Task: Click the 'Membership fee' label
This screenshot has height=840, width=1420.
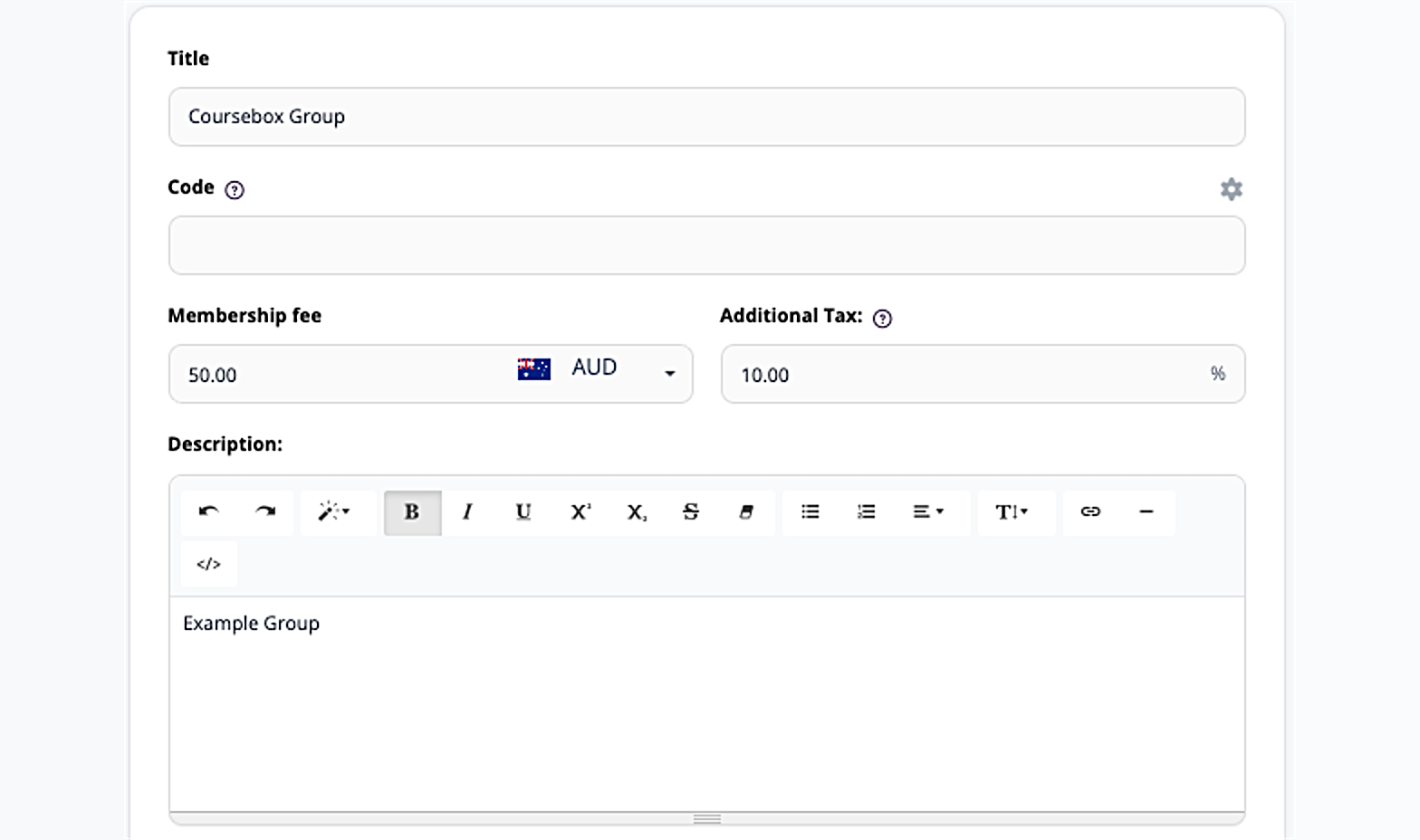Action: click(x=245, y=316)
